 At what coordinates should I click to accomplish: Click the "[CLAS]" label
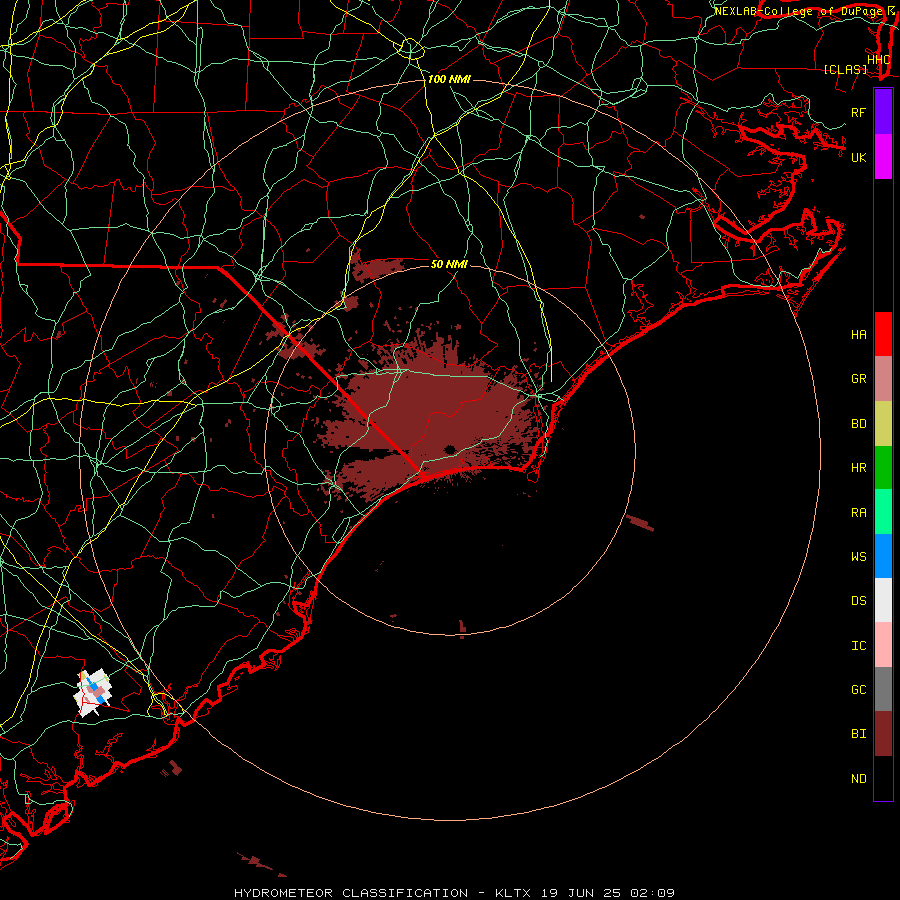pos(845,69)
